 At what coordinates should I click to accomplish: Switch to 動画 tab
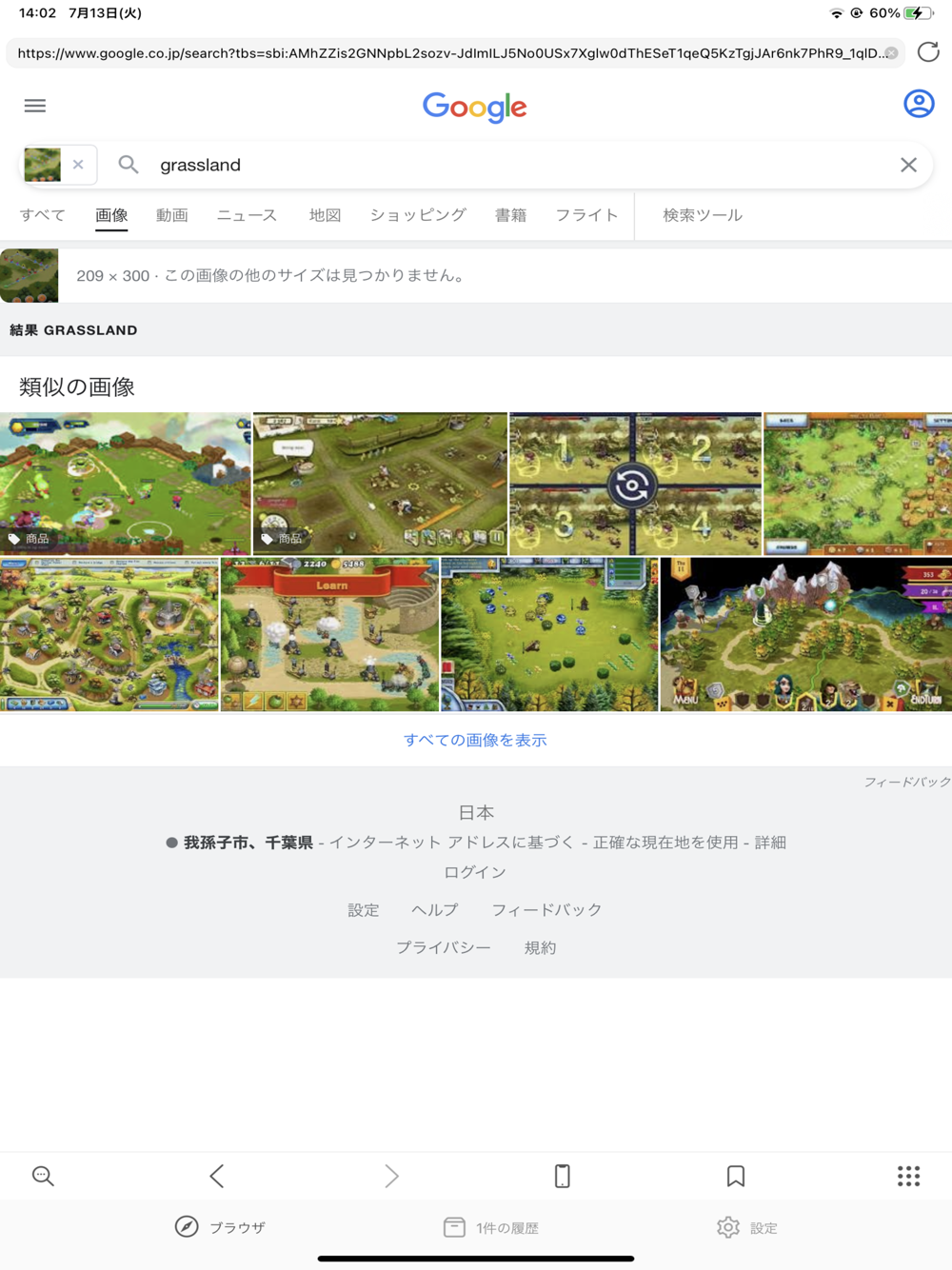[x=172, y=215]
